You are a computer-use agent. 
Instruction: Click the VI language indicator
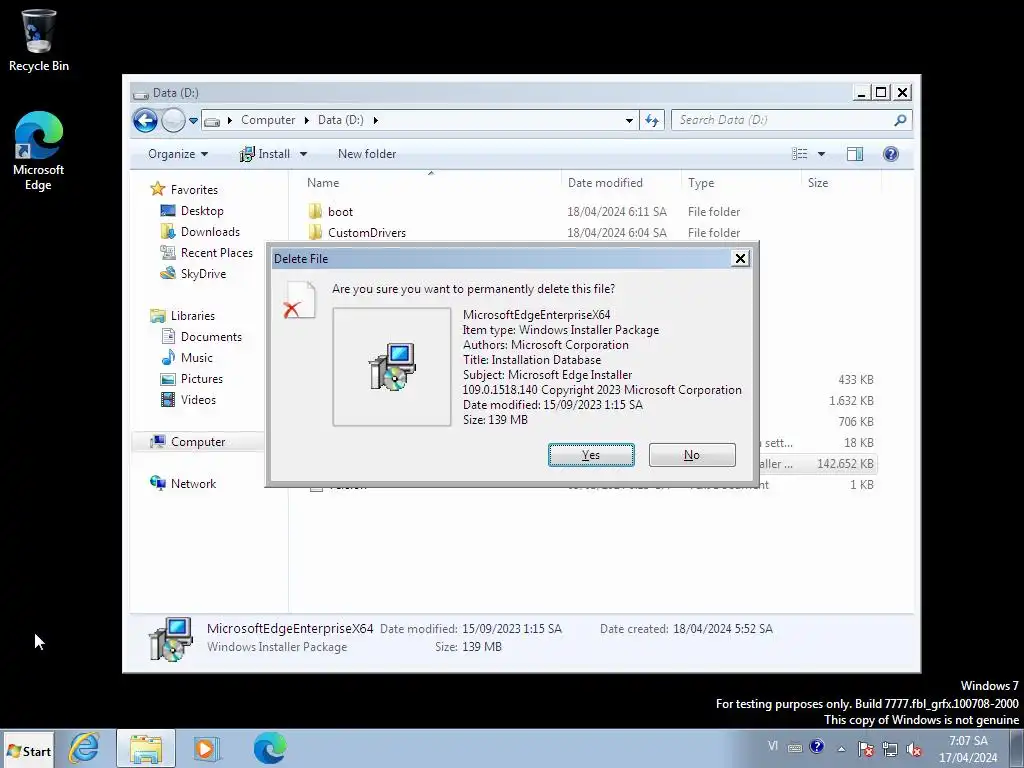point(773,746)
